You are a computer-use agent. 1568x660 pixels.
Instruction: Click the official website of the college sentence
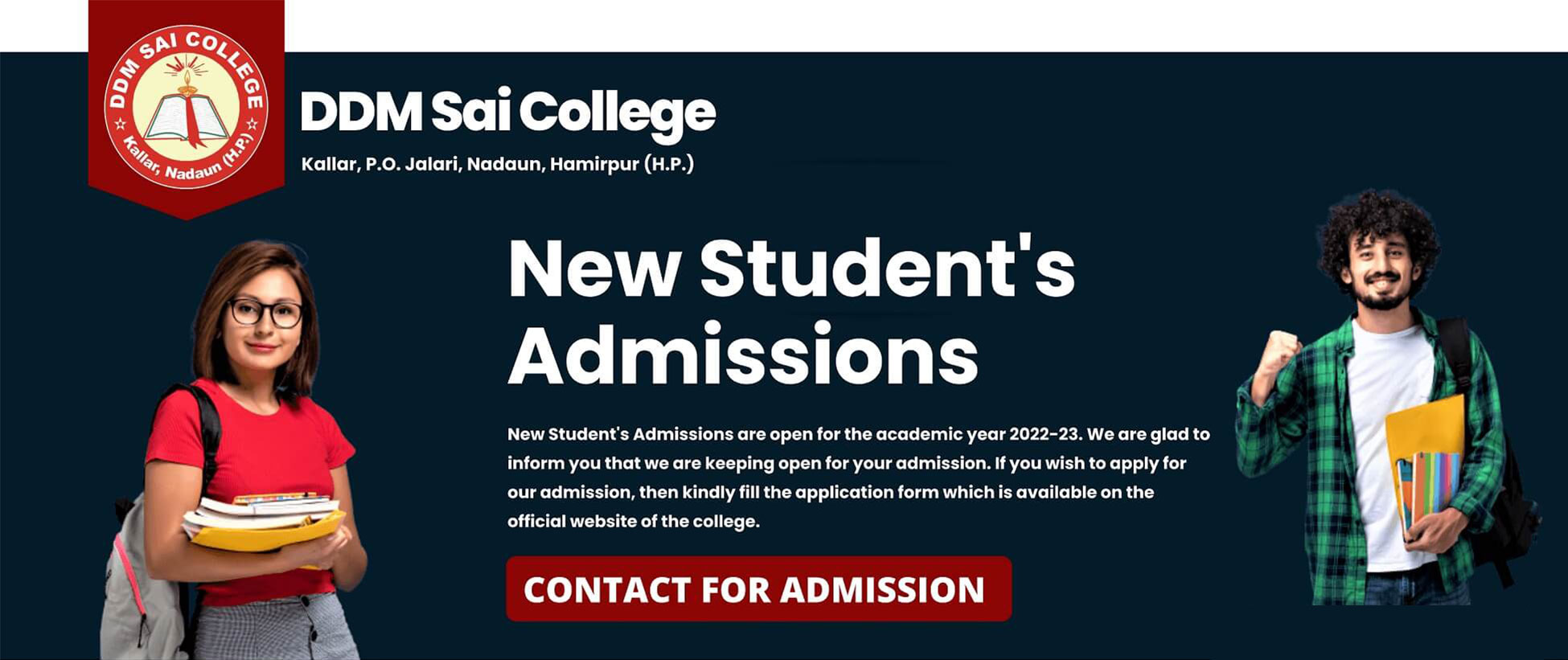point(633,521)
